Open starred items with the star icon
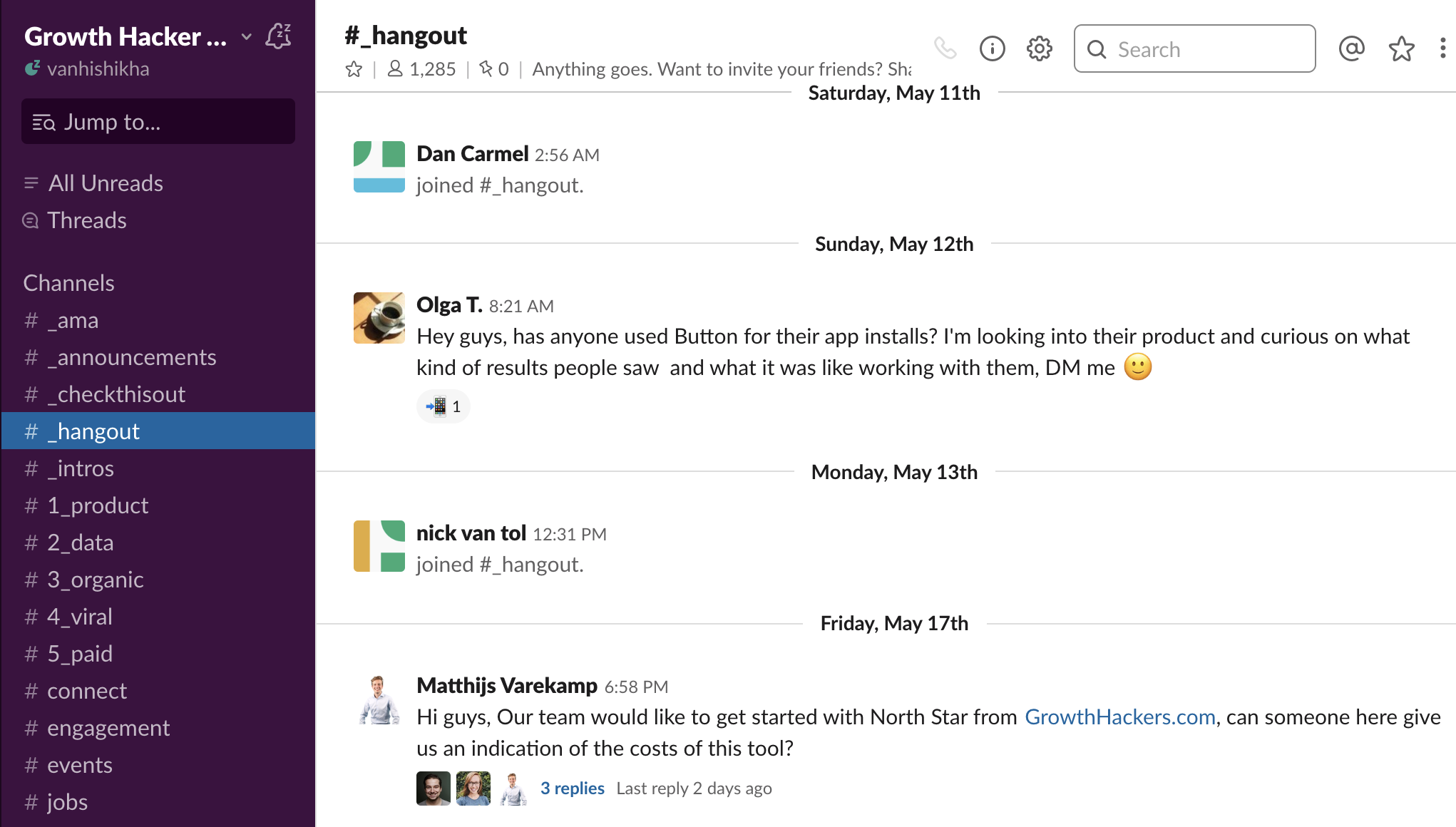Screen dimensions: 1456x827 point(1400,49)
